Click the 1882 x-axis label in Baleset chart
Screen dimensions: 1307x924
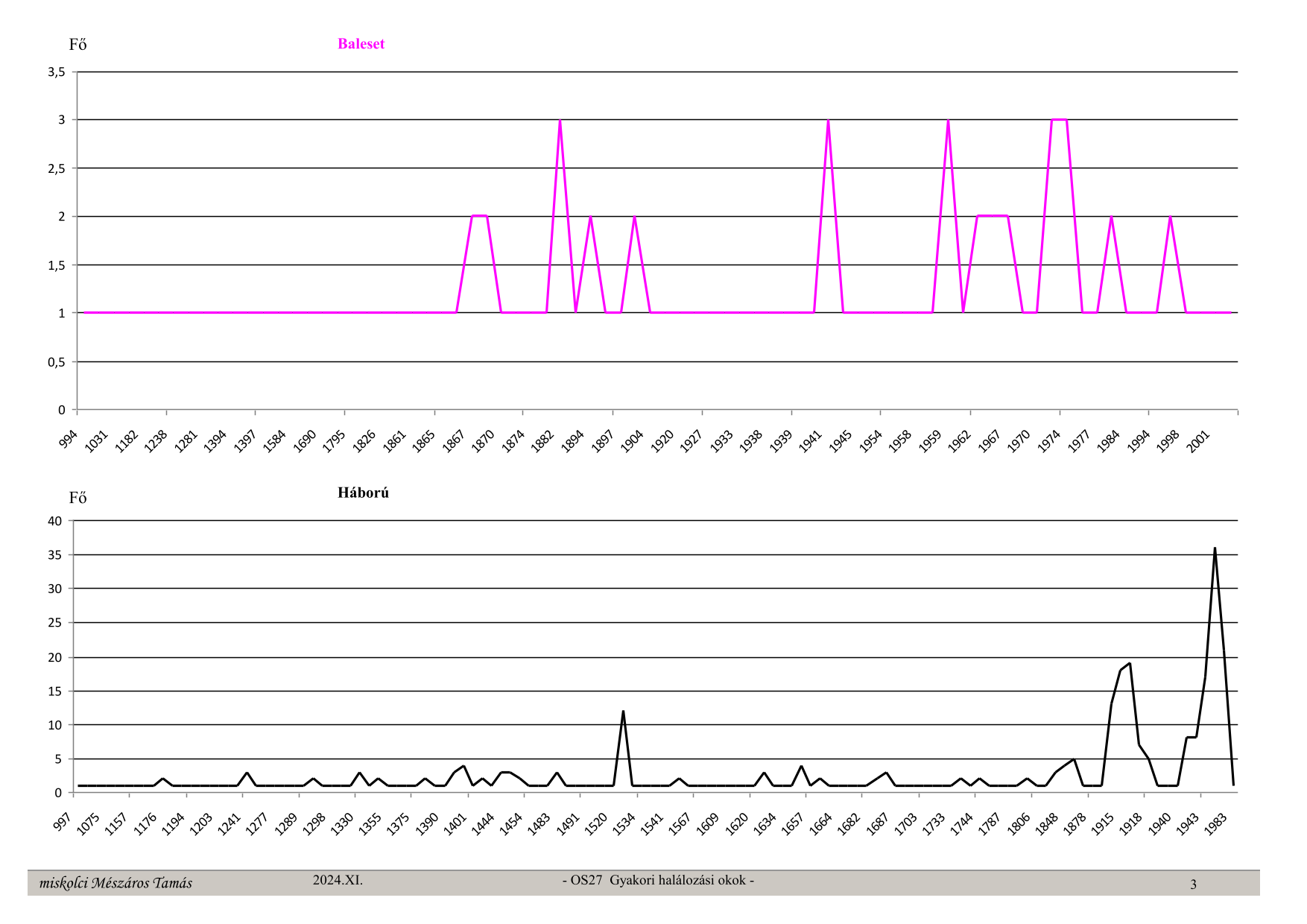point(542,442)
